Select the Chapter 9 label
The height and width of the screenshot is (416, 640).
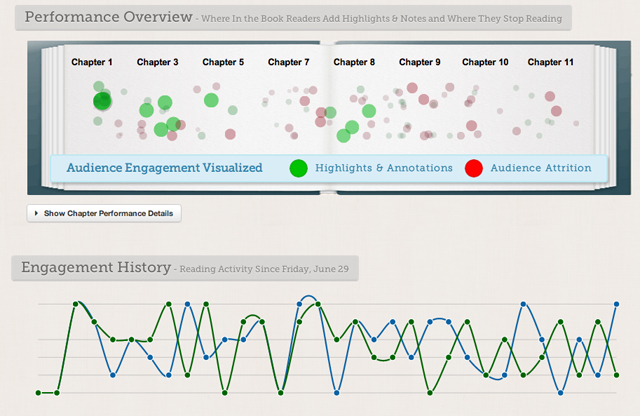[x=420, y=62]
